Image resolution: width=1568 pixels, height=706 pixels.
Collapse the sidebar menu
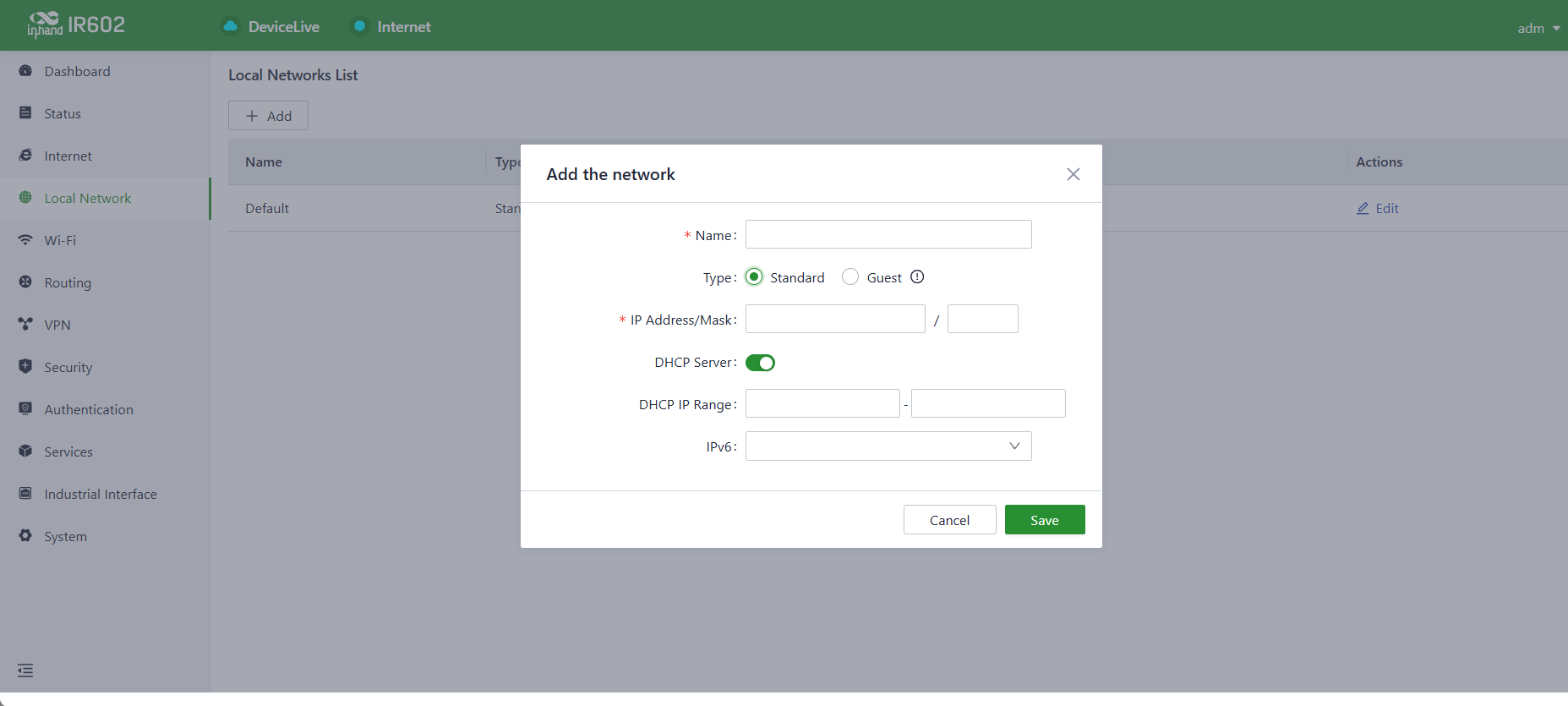pos(25,670)
